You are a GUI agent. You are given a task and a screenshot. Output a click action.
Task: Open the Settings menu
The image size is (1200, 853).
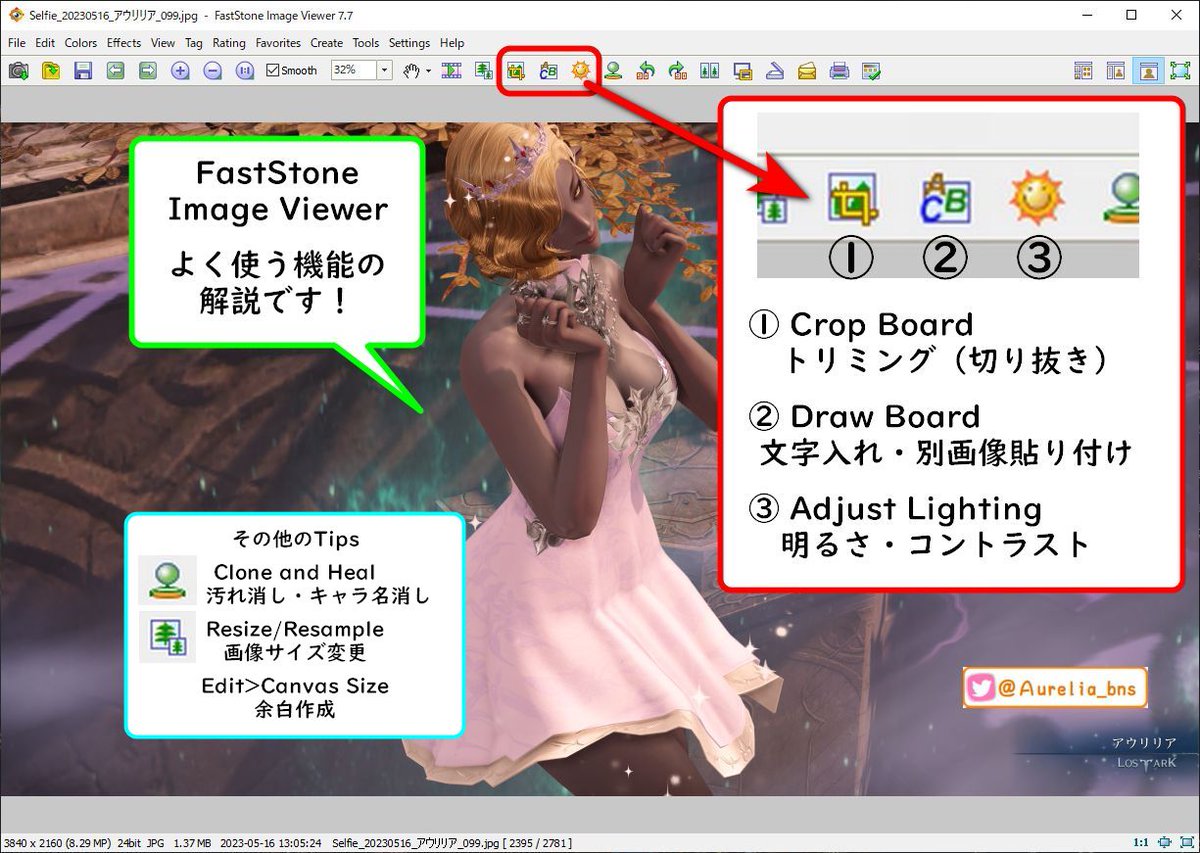tap(409, 43)
